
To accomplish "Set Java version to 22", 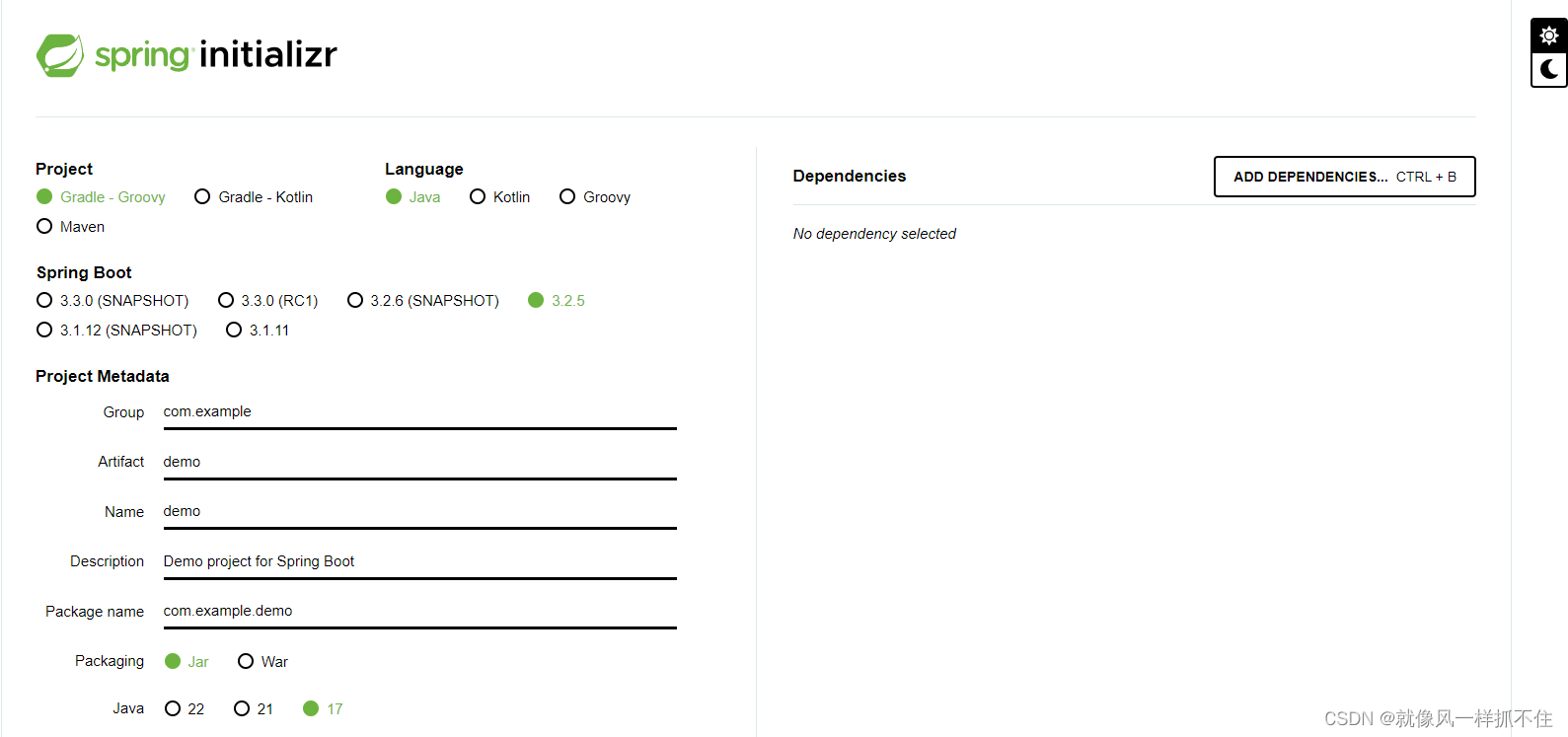I will [185, 709].
